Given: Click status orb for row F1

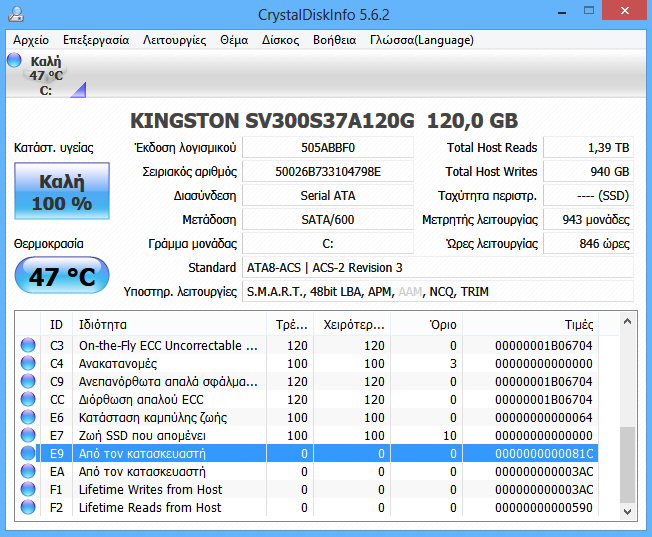Looking at the screenshot, I should 28,490.
